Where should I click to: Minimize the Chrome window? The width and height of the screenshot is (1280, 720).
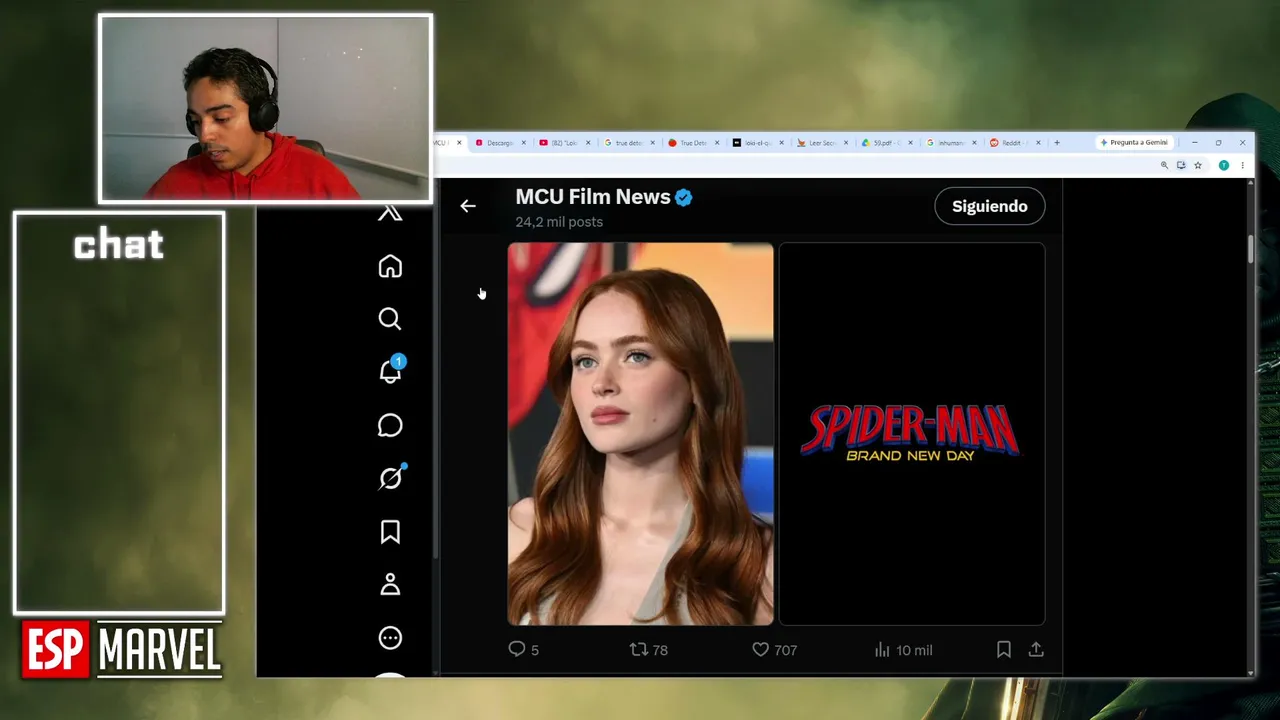point(1194,143)
